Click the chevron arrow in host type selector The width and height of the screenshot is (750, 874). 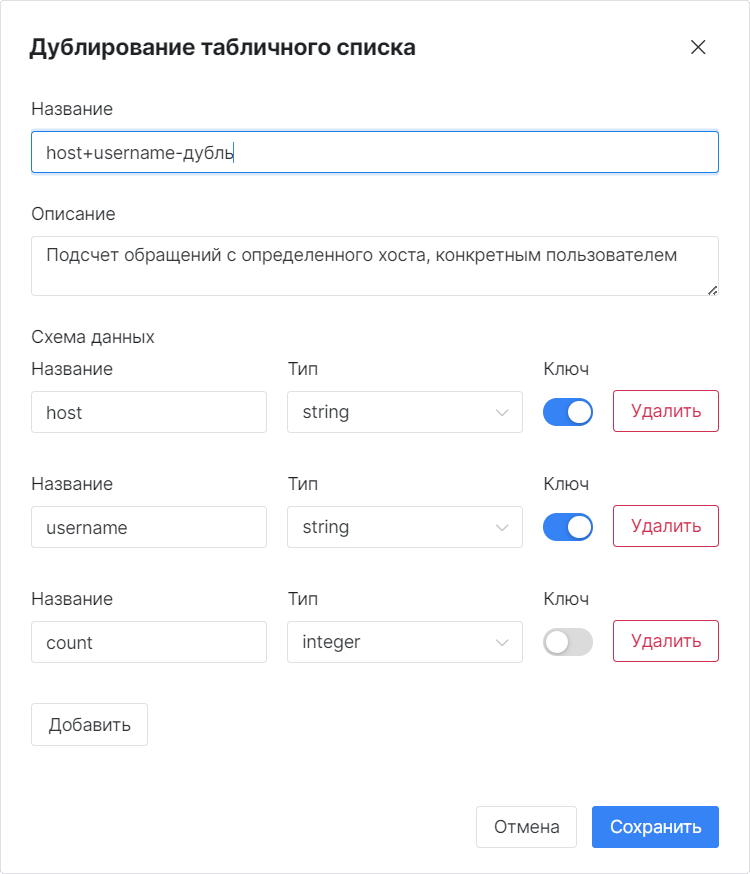click(501, 412)
